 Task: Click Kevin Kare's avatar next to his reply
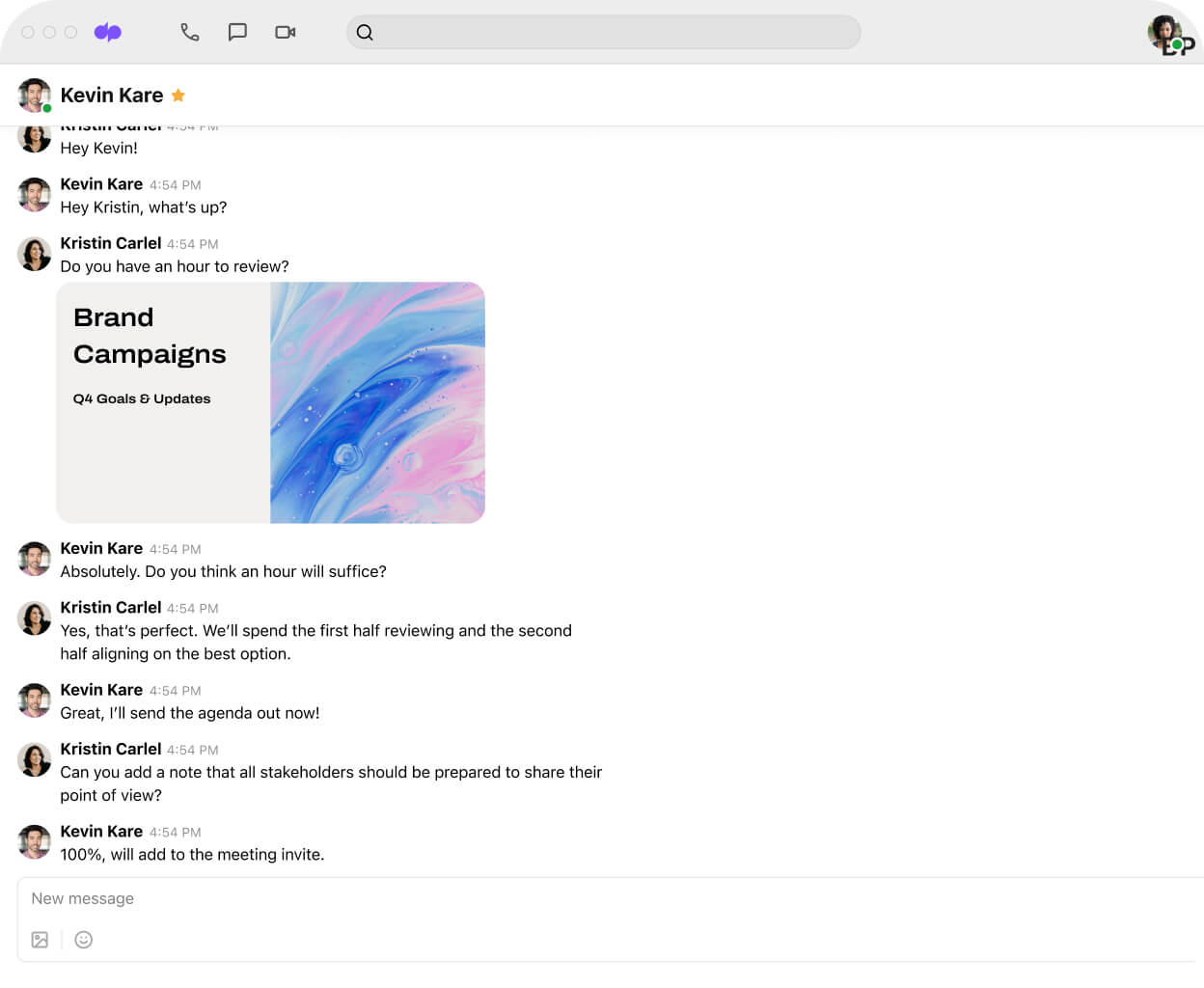(34, 559)
